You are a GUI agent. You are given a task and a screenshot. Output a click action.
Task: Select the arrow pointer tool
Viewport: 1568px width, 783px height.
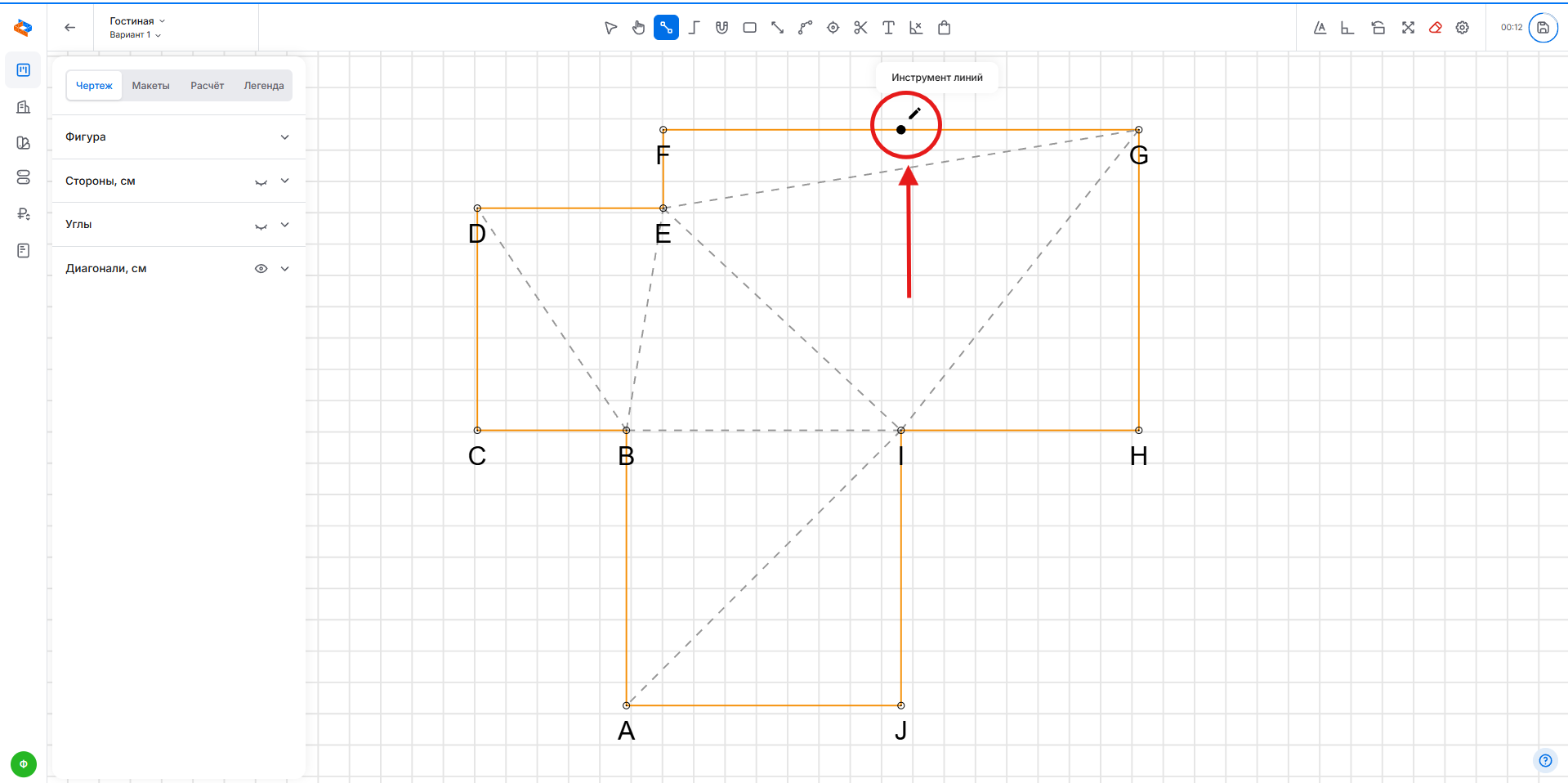610,28
